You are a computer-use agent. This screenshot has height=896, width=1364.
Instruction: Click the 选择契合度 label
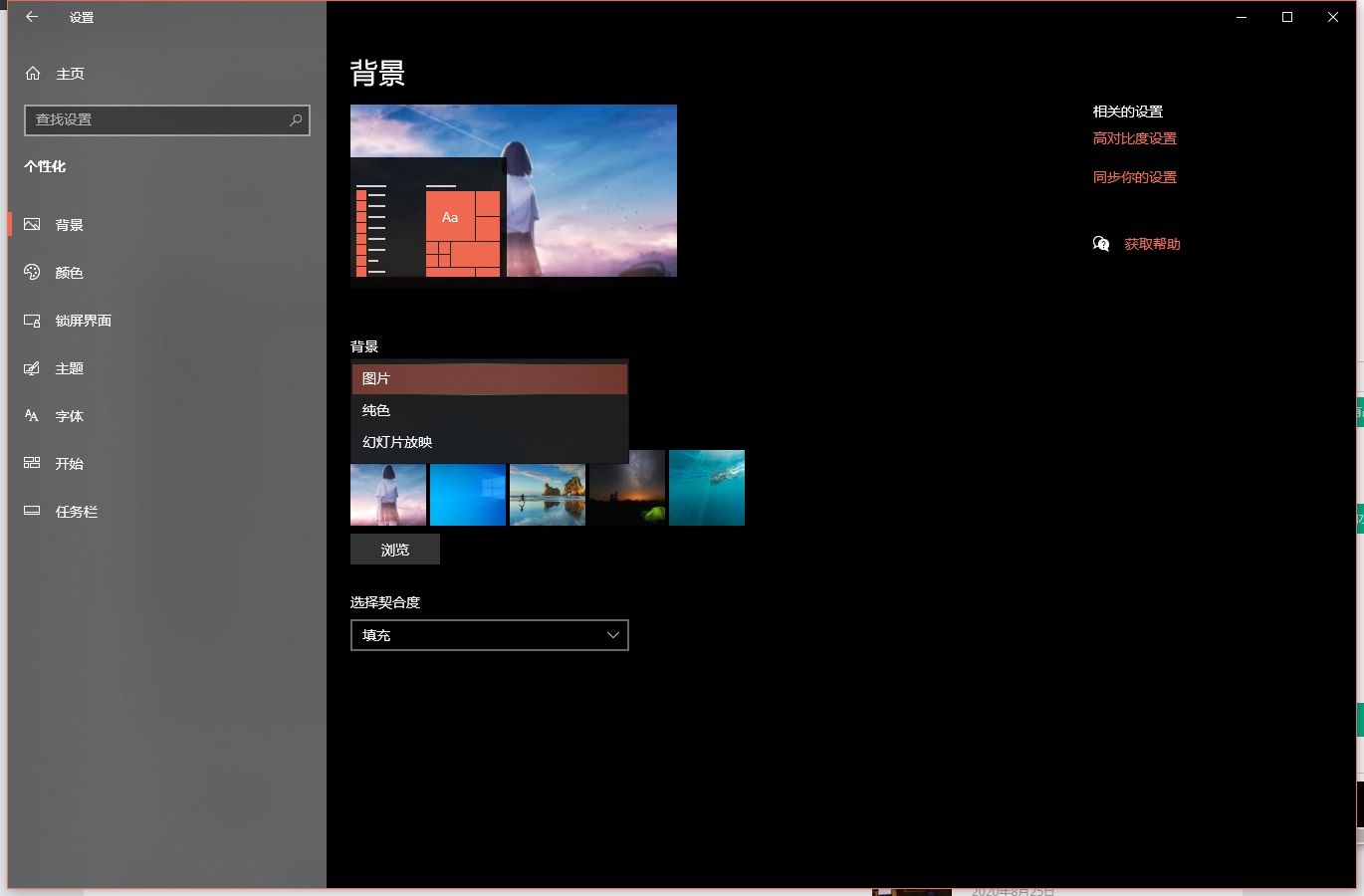click(x=385, y=602)
